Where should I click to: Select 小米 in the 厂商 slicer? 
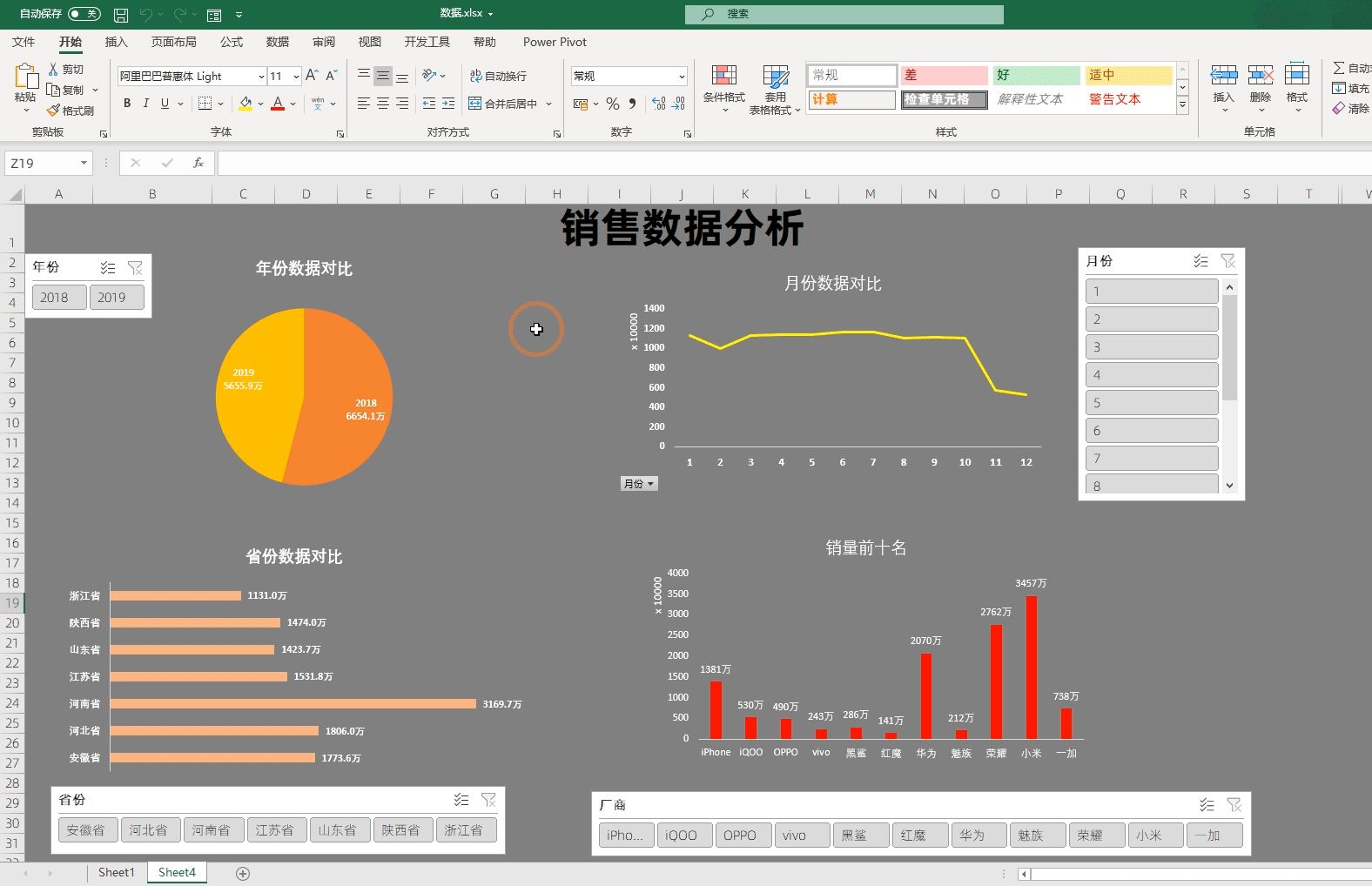tap(1155, 836)
